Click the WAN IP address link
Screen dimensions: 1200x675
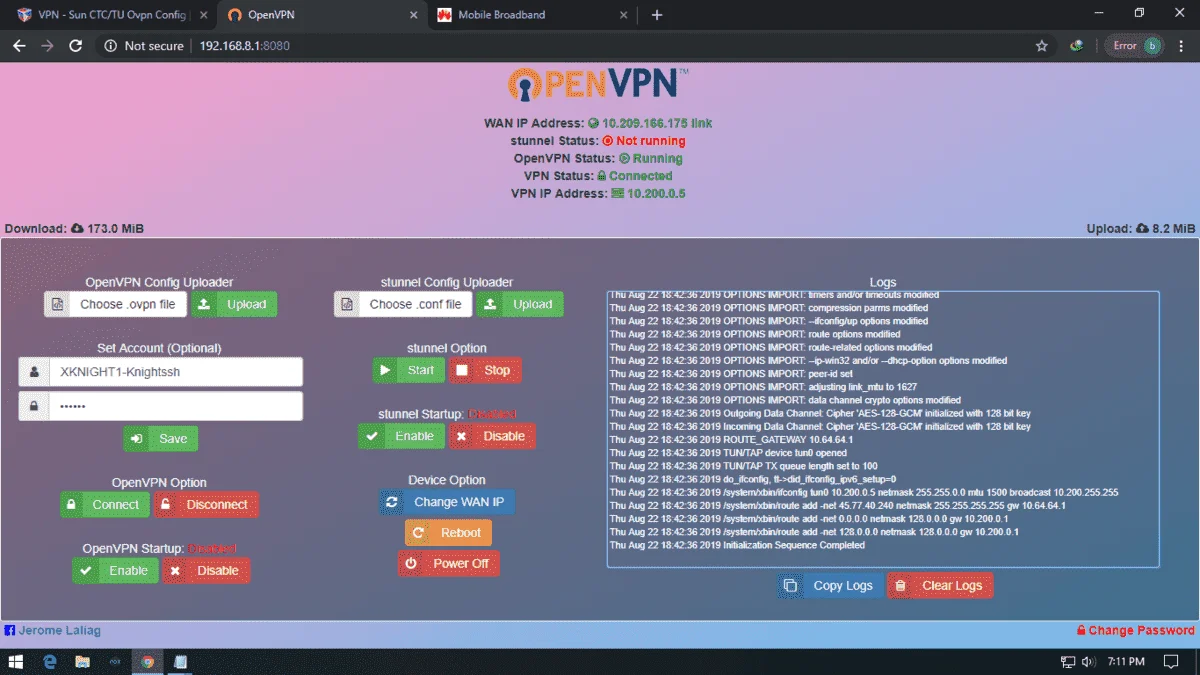tap(657, 123)
